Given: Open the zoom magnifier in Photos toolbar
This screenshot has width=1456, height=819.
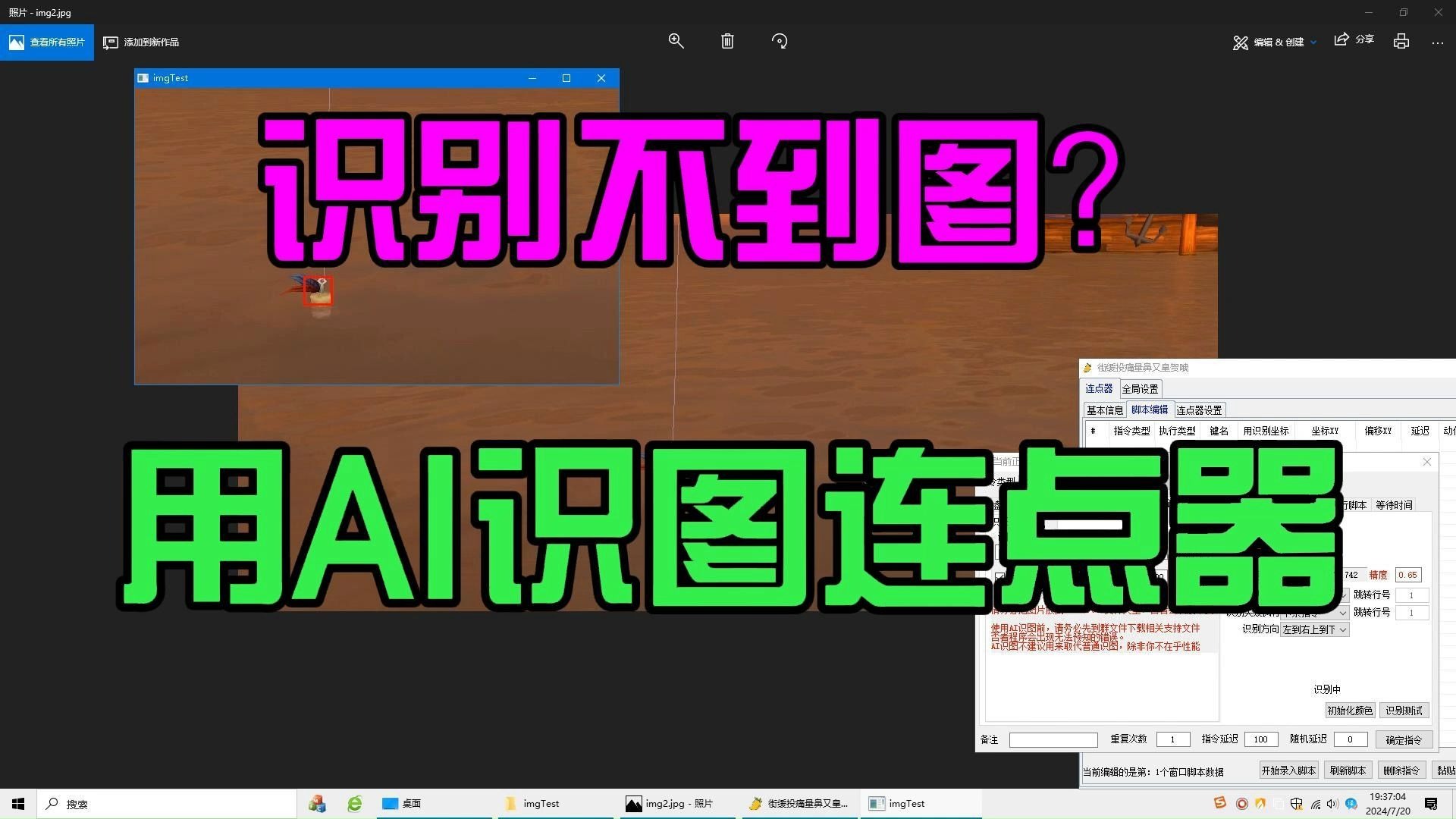Looking at the screenshot, I should [x=676, y=41].
